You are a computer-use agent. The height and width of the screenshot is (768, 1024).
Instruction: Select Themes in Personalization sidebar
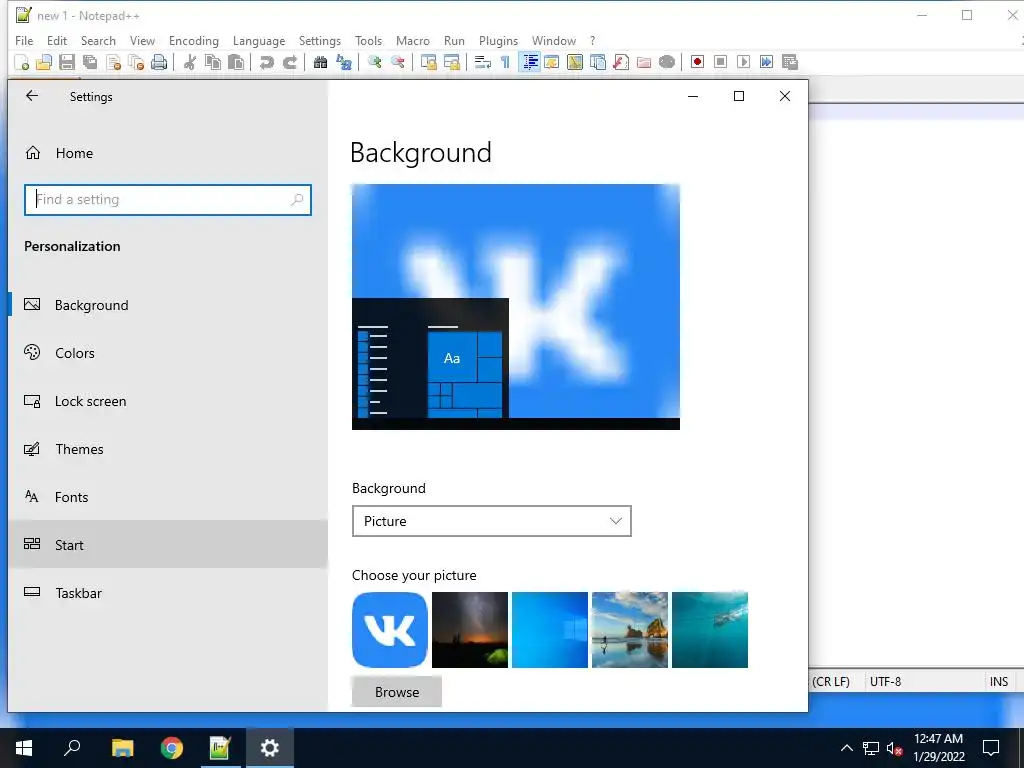click(x=168, y=449)
